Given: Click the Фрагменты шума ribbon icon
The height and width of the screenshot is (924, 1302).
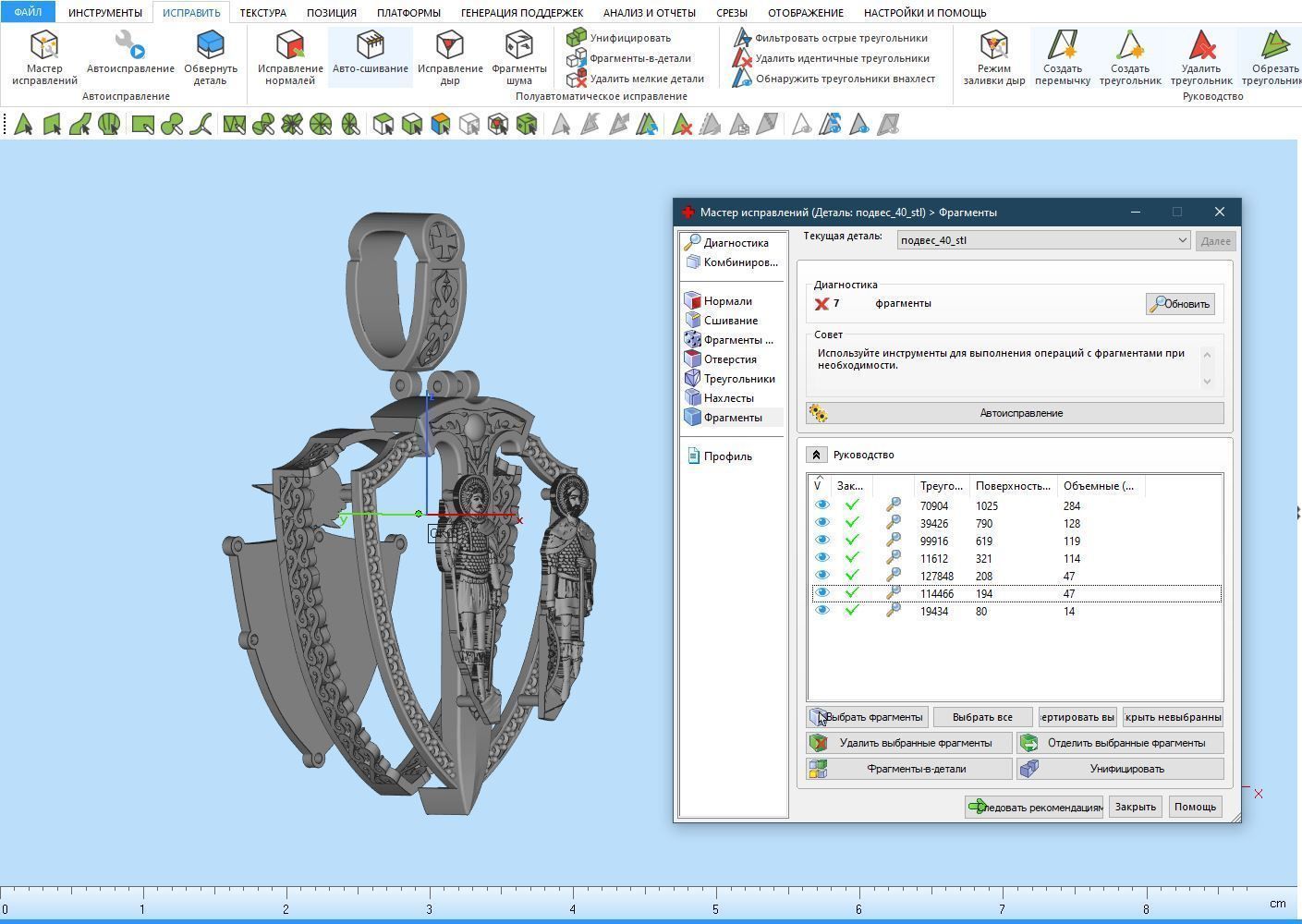Looking at the screenshot, I should click(x=519, y=57).
